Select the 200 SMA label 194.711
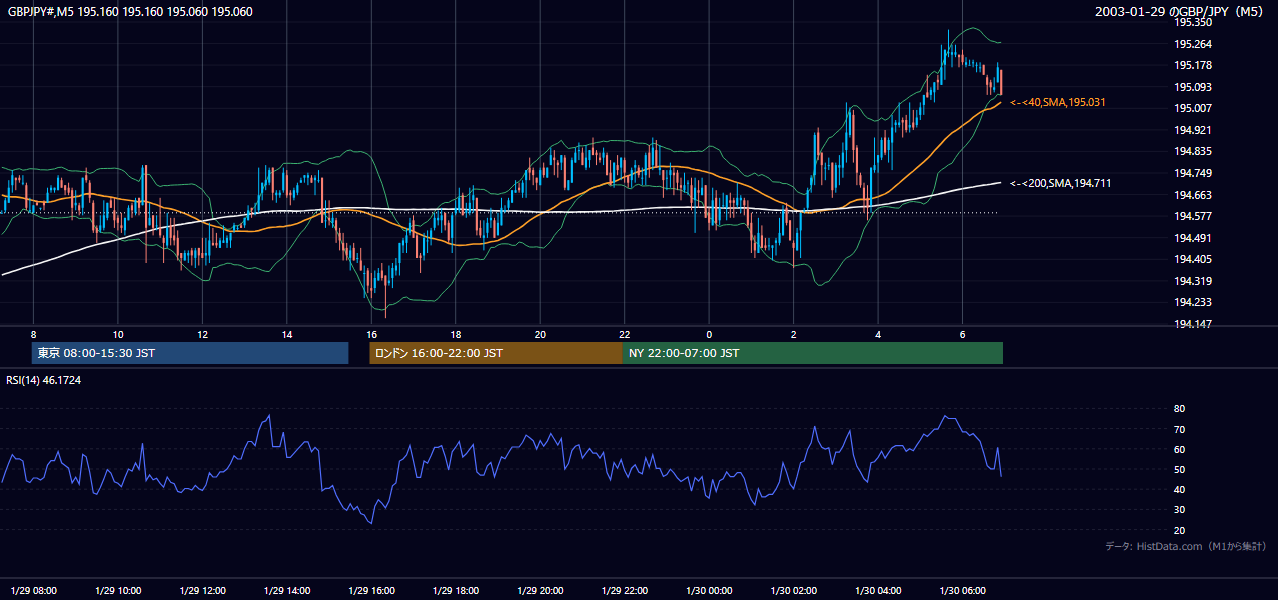This screenshot has height=600, width=1278. tap(1061, 183)
